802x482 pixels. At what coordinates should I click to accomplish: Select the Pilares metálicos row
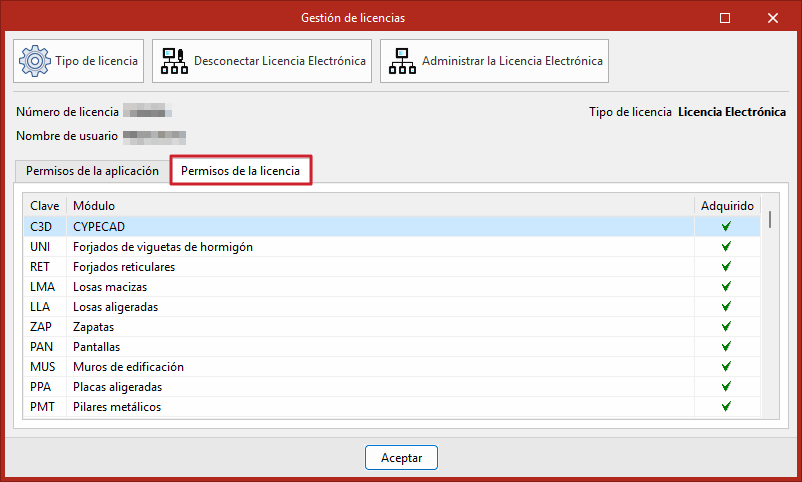(x=392, y=407)
